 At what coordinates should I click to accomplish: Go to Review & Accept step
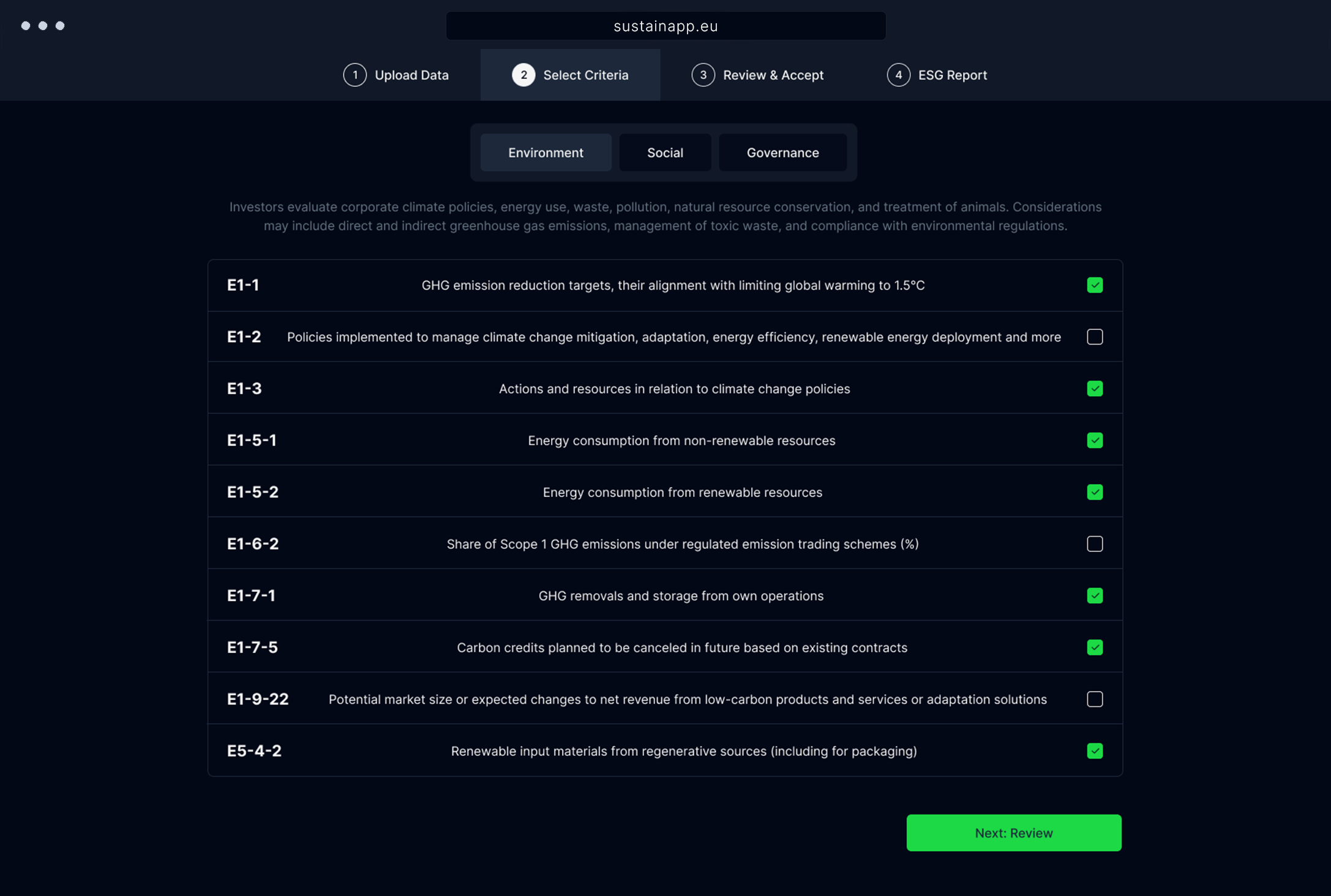(773, 75)
